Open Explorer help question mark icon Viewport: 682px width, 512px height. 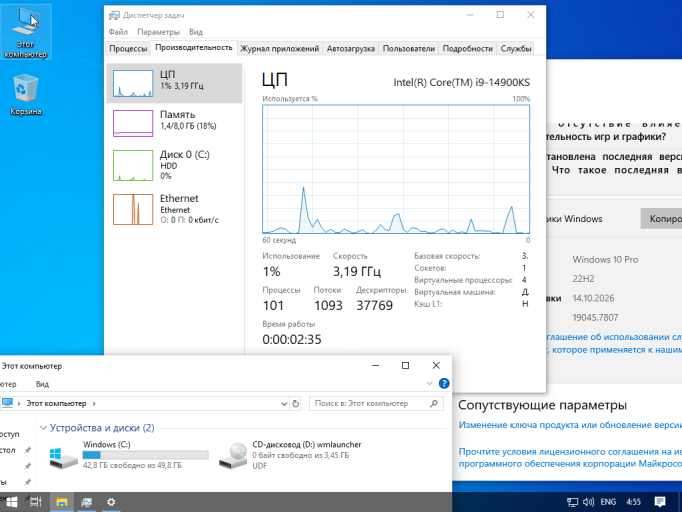(x=444, y=383)
